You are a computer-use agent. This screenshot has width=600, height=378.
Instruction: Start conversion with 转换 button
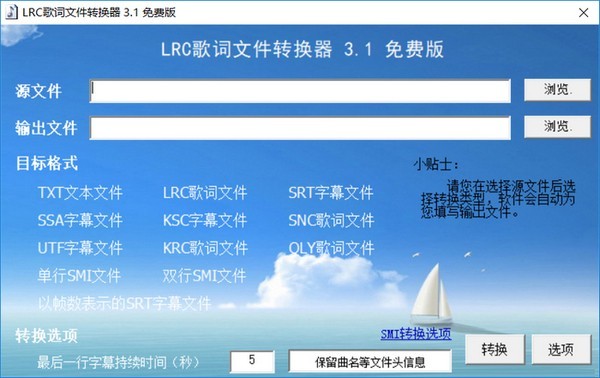(x=494, y=349)
